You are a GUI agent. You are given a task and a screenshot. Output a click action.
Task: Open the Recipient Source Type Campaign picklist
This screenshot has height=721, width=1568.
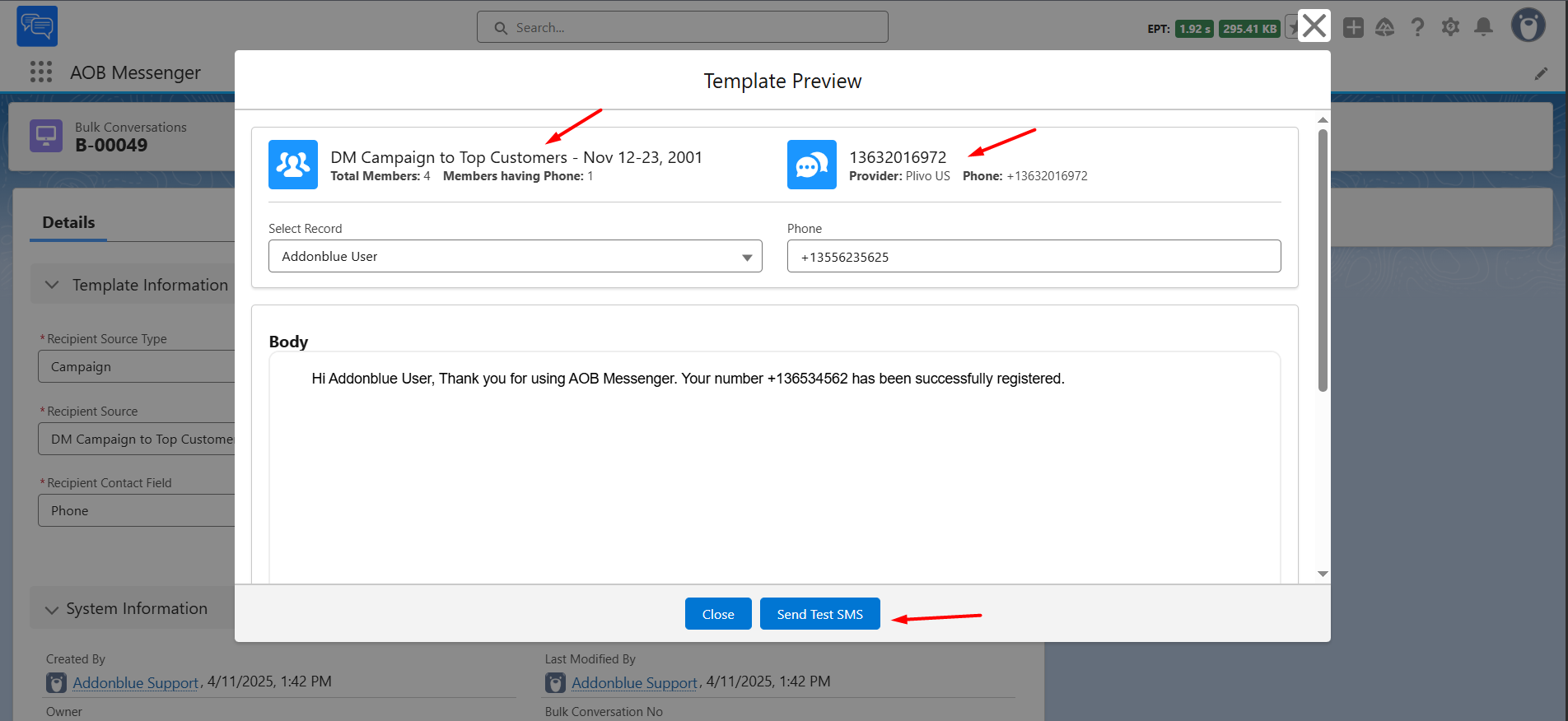(137, 366)
